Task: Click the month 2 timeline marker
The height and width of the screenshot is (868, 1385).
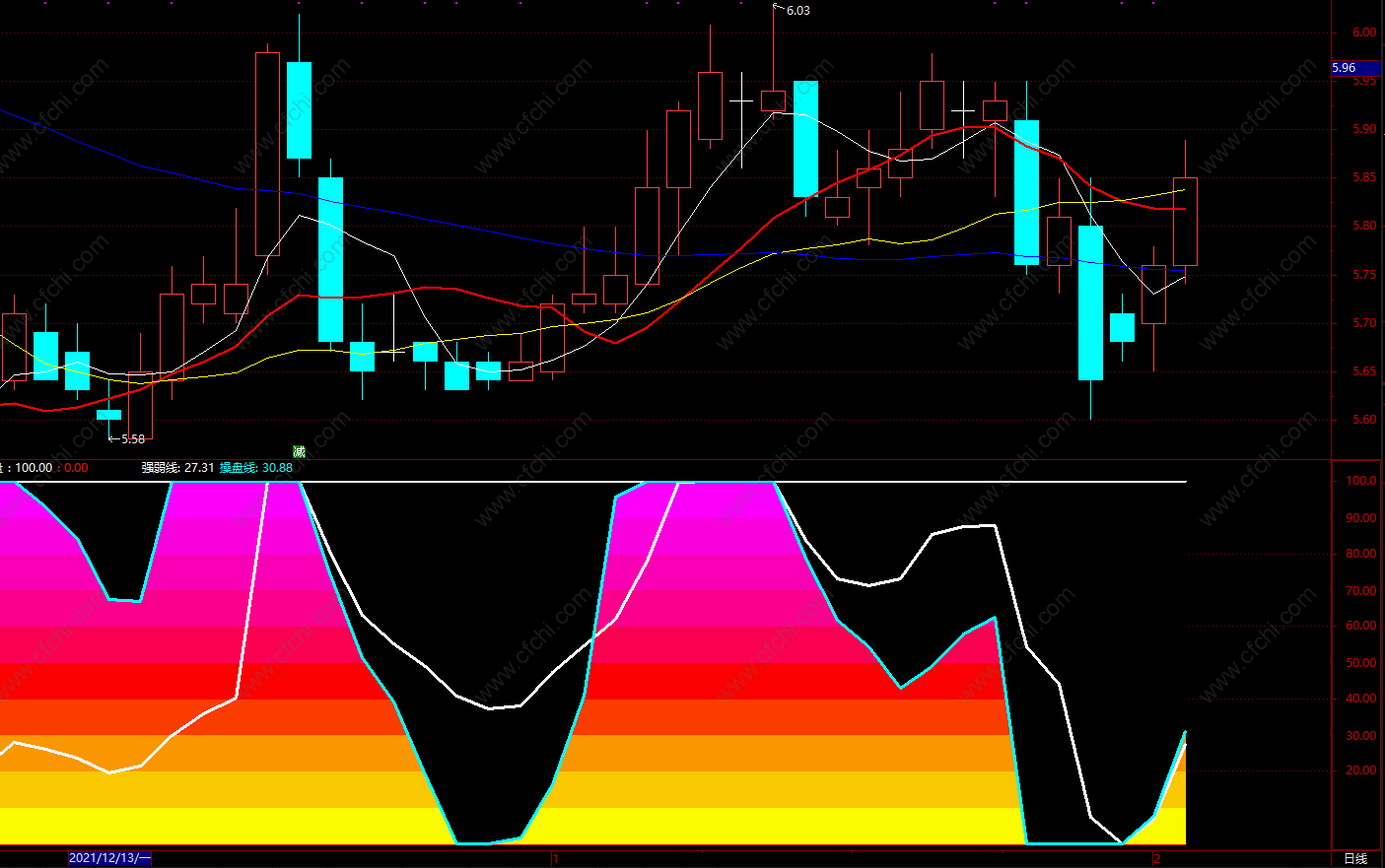Action: pyautogui.click(x=1157, y=858)
